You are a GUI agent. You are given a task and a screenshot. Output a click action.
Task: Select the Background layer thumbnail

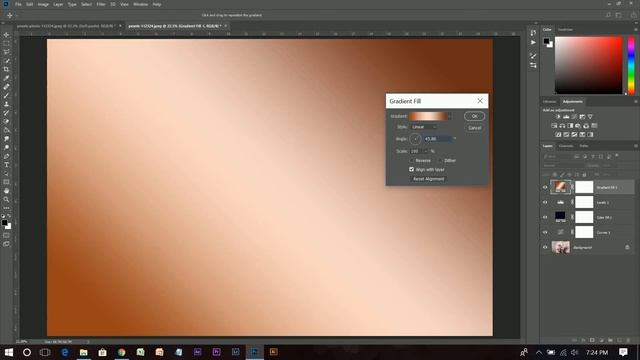(560, 247)
